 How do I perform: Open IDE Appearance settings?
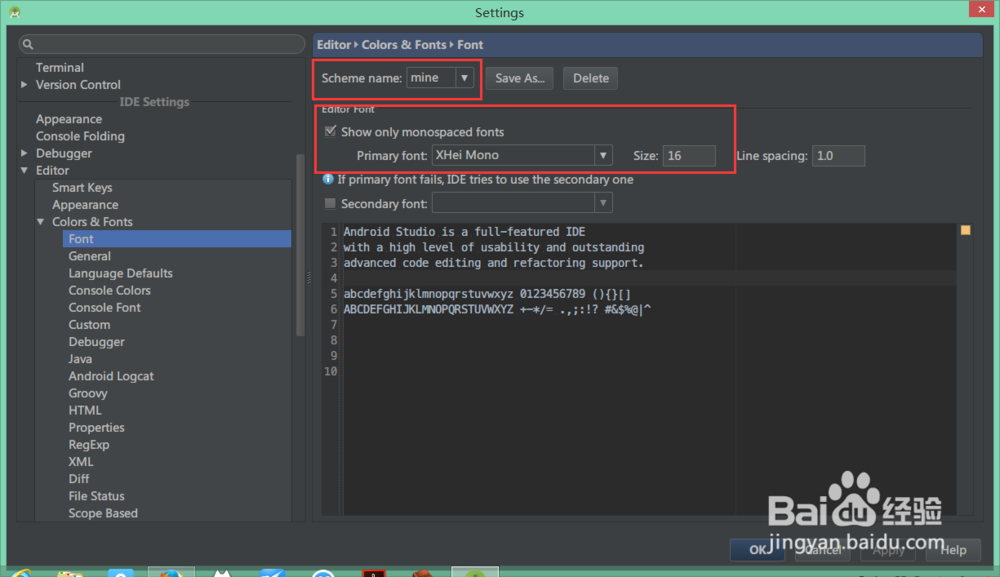pos(69,119)
